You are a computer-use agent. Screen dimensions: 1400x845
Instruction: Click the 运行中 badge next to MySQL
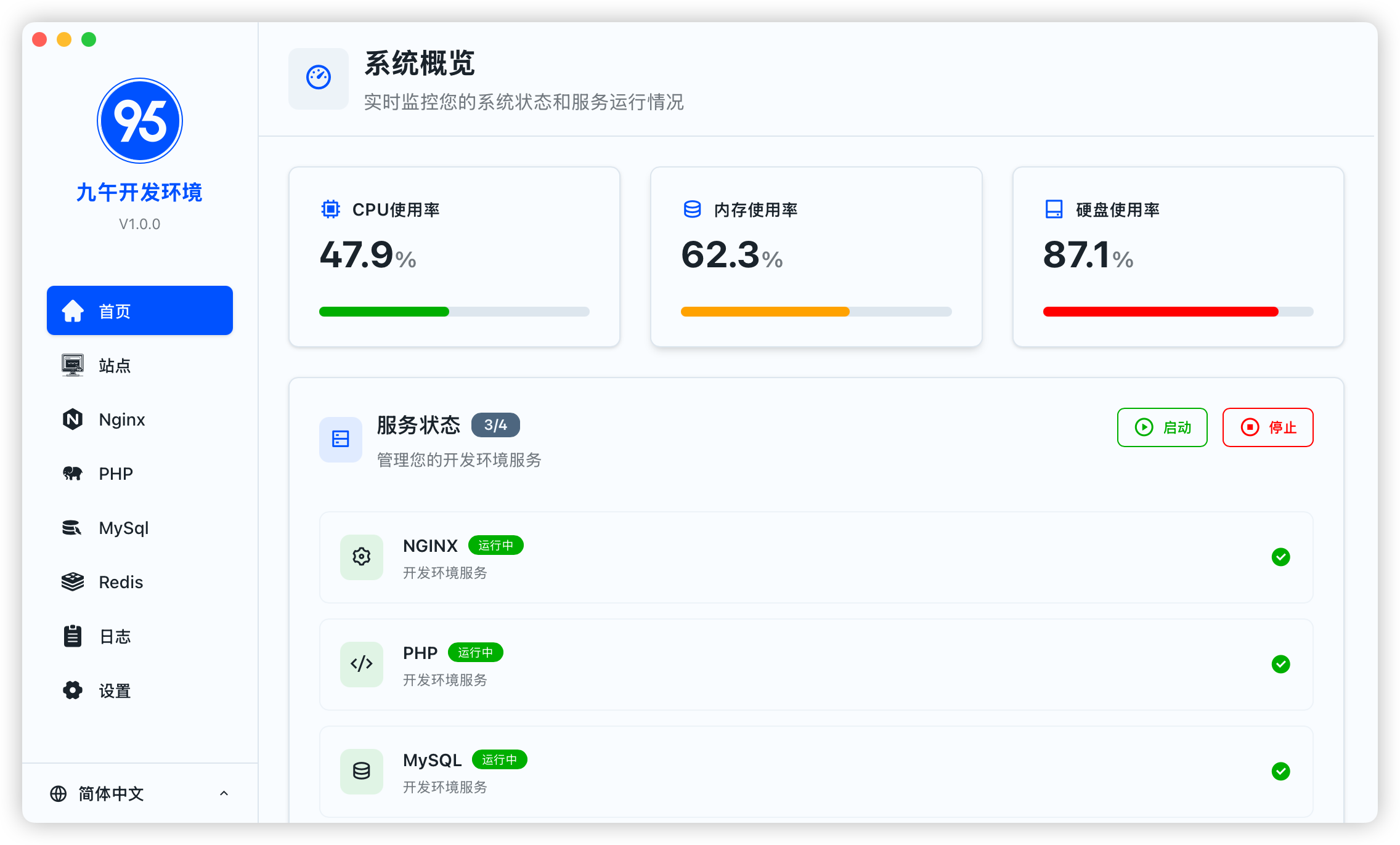pos(499,759)
